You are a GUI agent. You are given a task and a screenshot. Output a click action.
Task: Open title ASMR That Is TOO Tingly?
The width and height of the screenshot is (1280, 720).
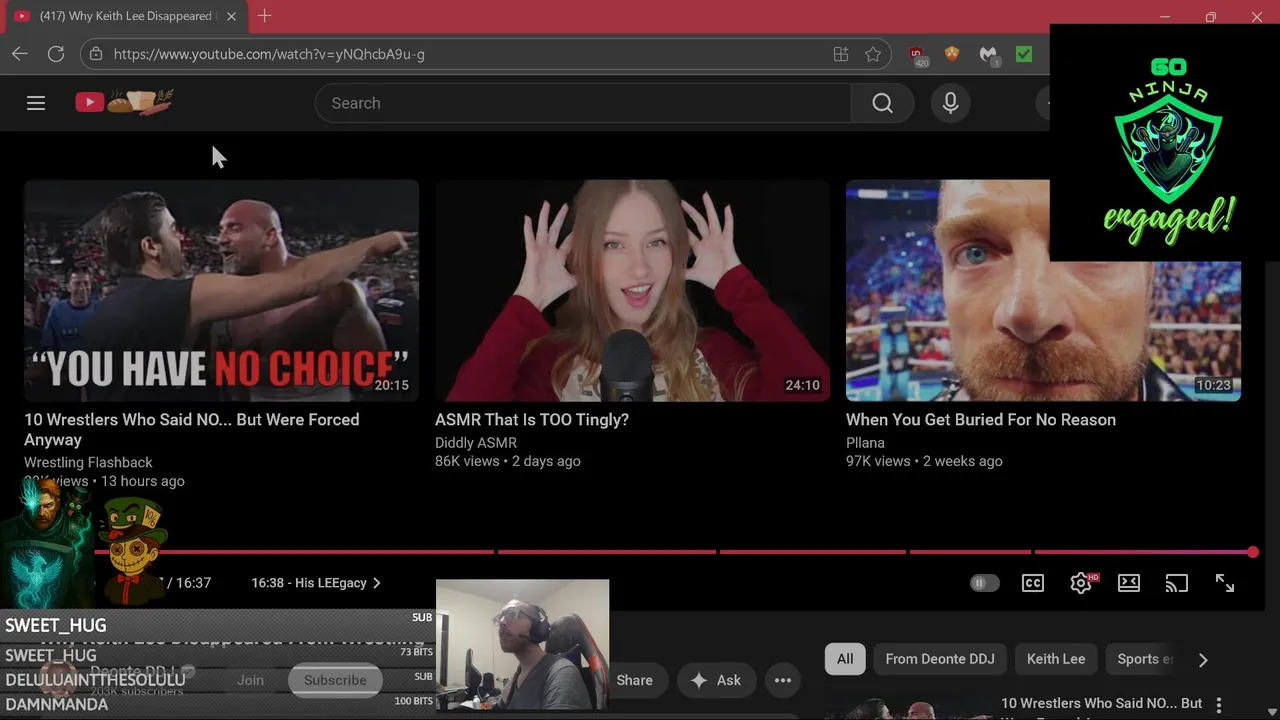[532, 420]
